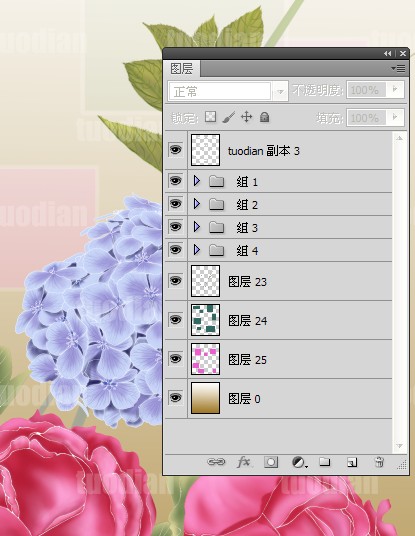Hide layer 图层 0
415x536 pixels.
176,398
